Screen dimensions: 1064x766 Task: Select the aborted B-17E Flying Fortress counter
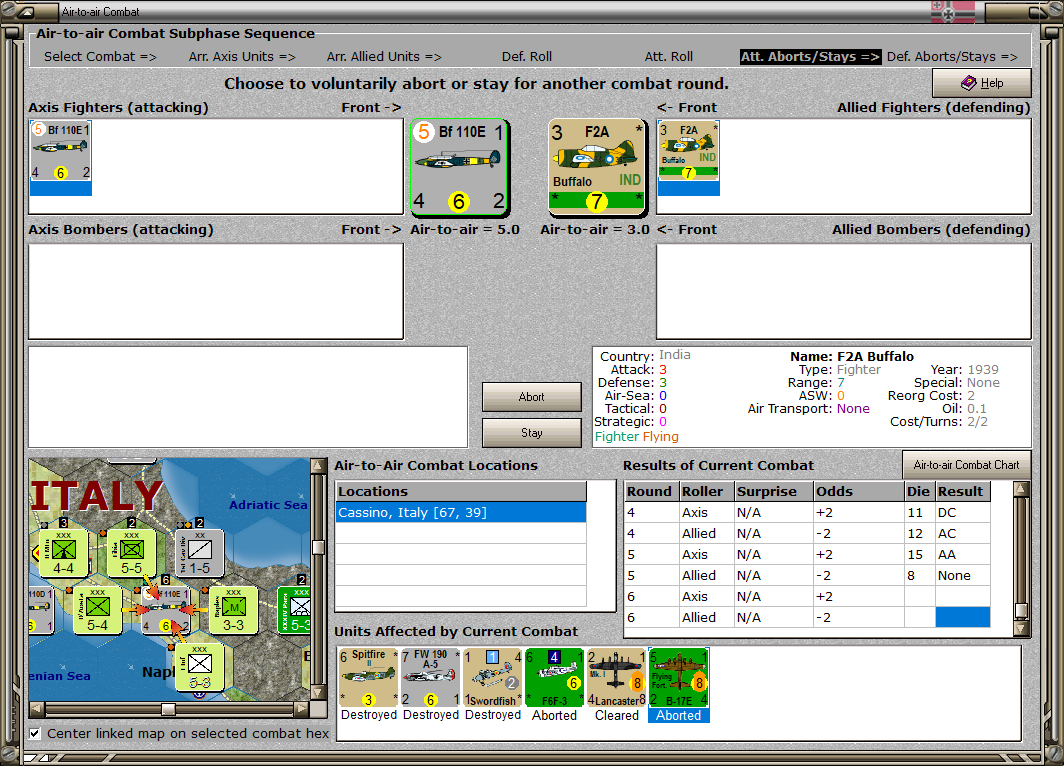678,678
